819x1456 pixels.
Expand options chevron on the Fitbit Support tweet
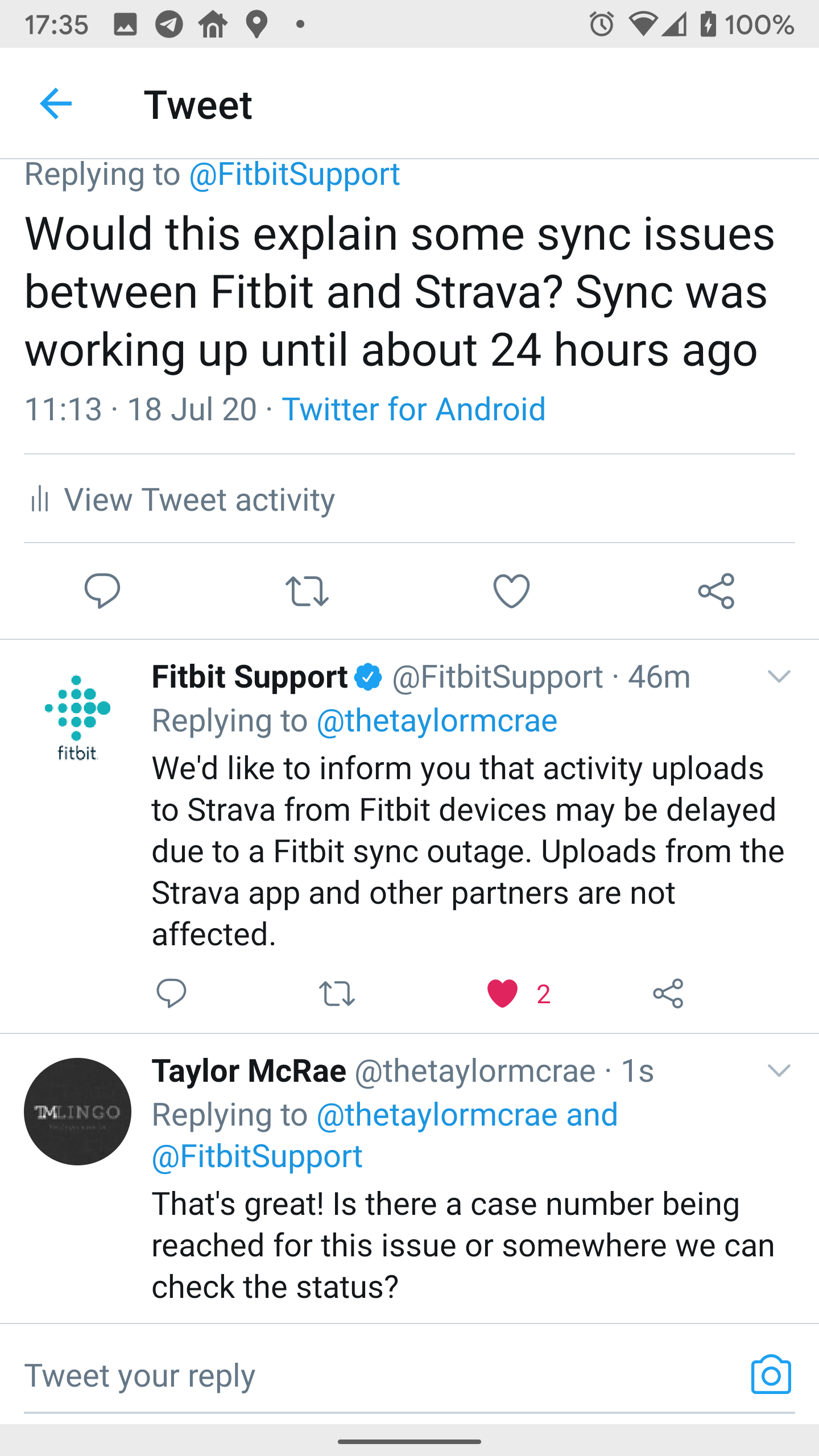[x=779, y=677]
